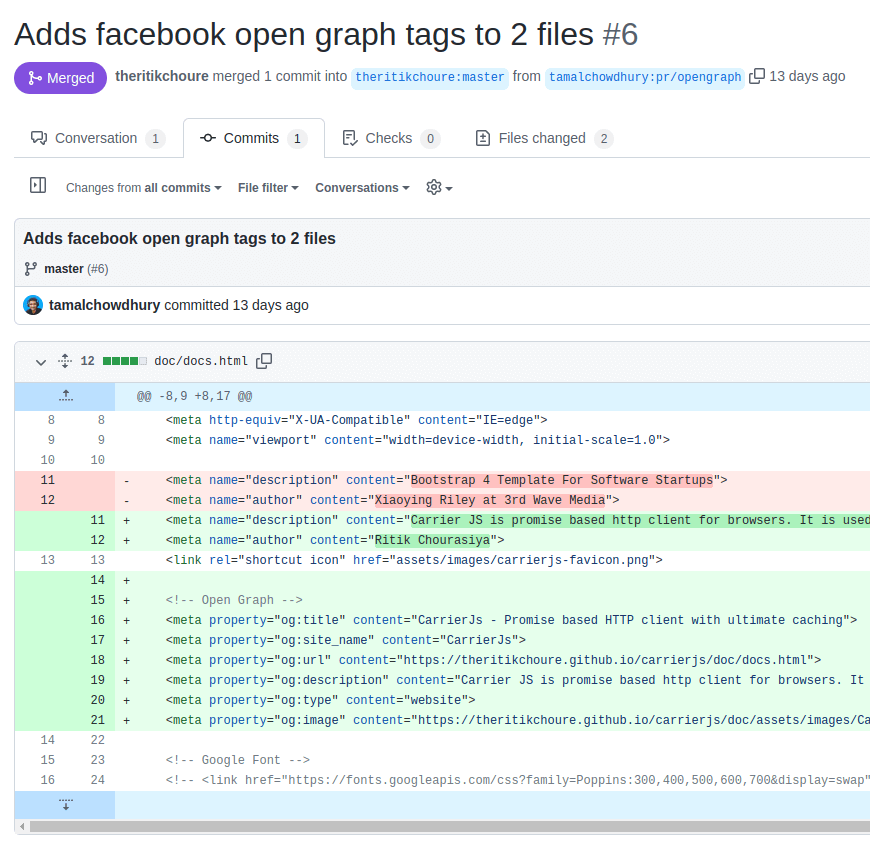Viewport: 870px width, 845px height.
Task: Click the og:url meta line
Action: (x=493, y=660)
